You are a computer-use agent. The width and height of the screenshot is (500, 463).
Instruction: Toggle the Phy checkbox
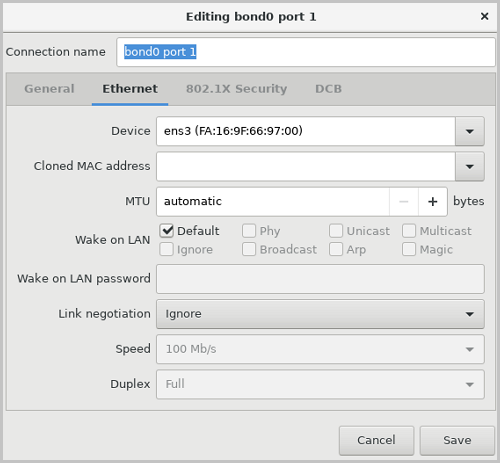(x=249, y=231)
